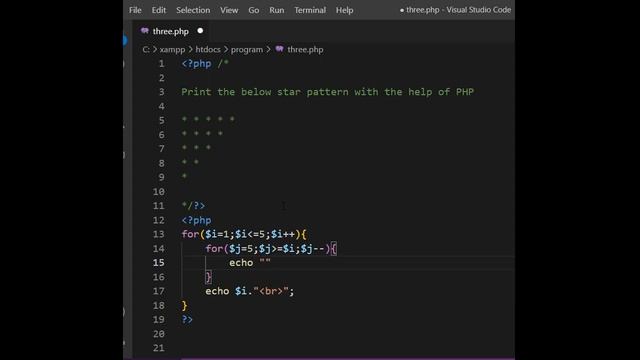Click the '*/?>' comment end on line 11
Screen dimensions: 640x360
pyautogui.click(x=193, y=206)
